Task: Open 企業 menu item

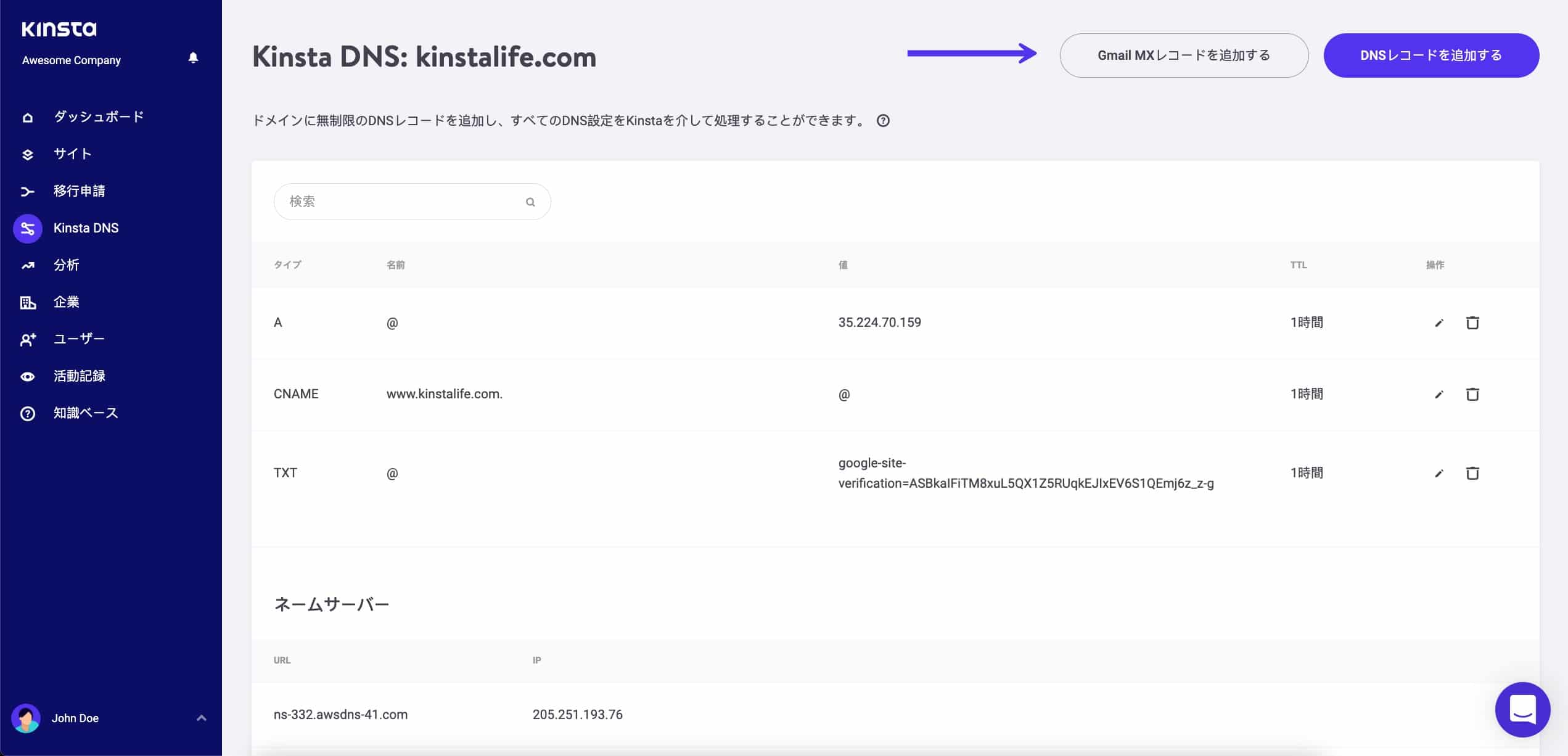Action: 67,302
